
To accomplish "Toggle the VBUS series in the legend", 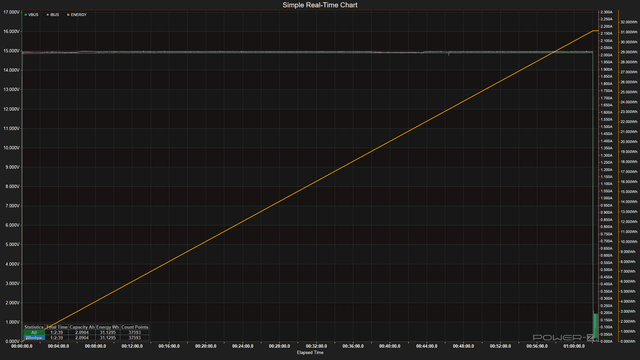I will point(31,15).
